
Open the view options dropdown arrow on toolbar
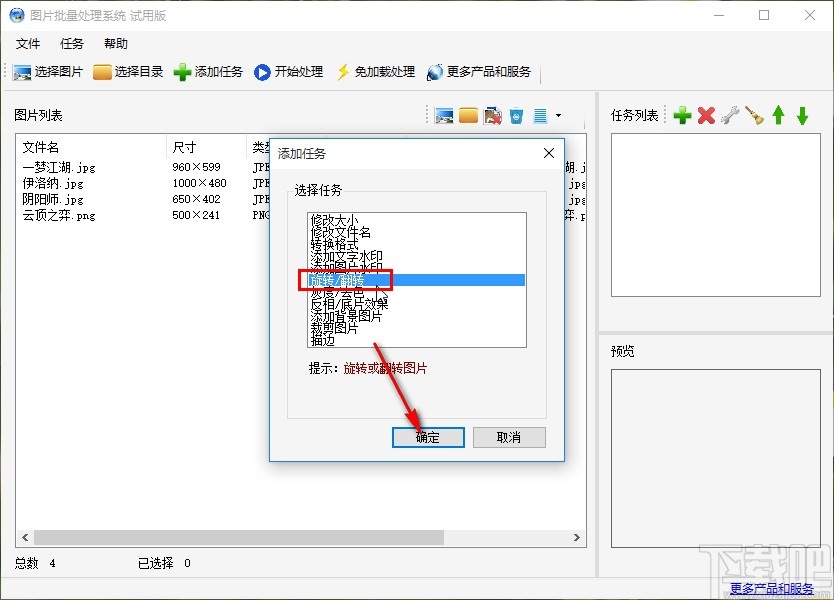click(559, 114)
